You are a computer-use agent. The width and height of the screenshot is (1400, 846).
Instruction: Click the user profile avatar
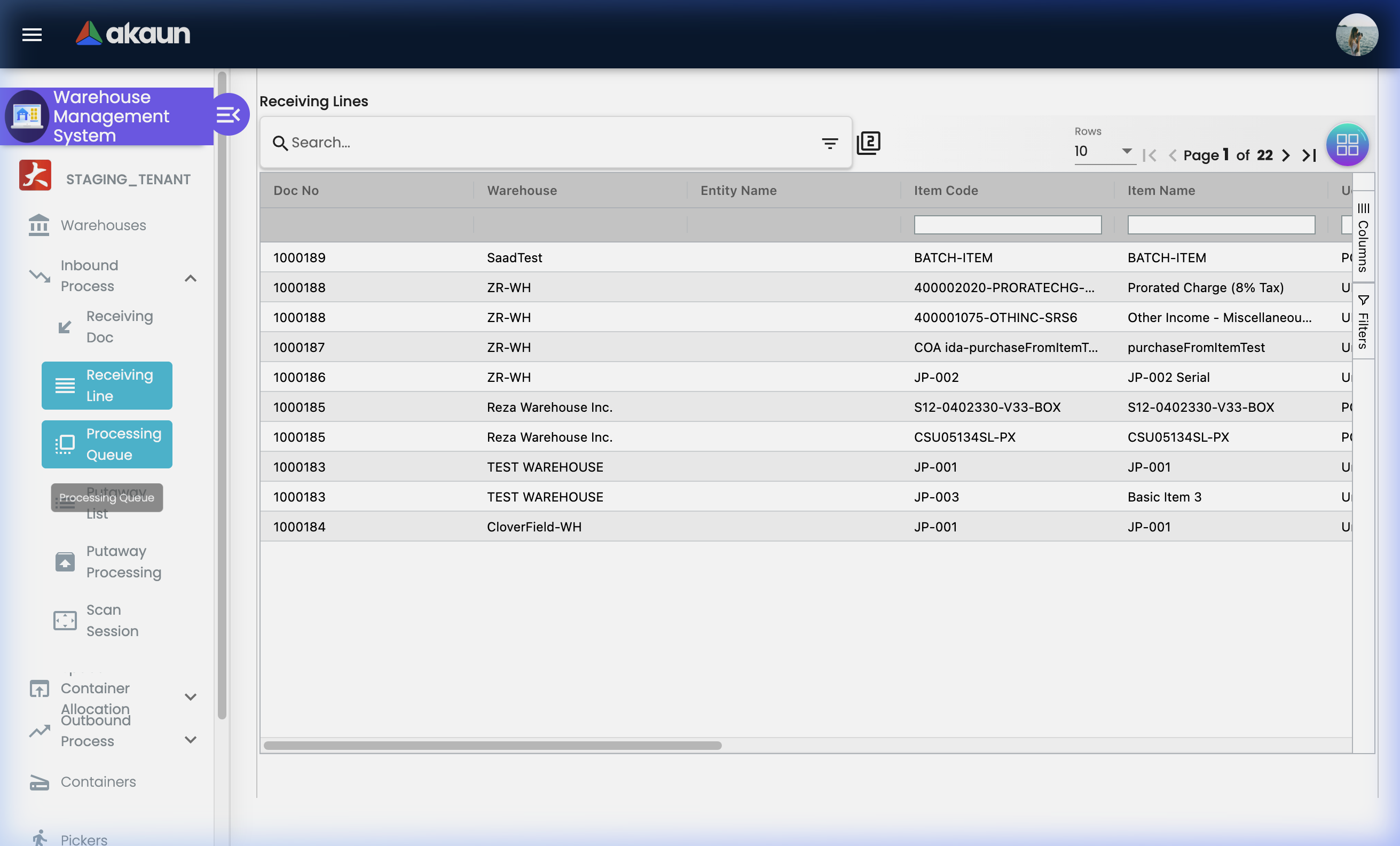[x=1357, y=35]
